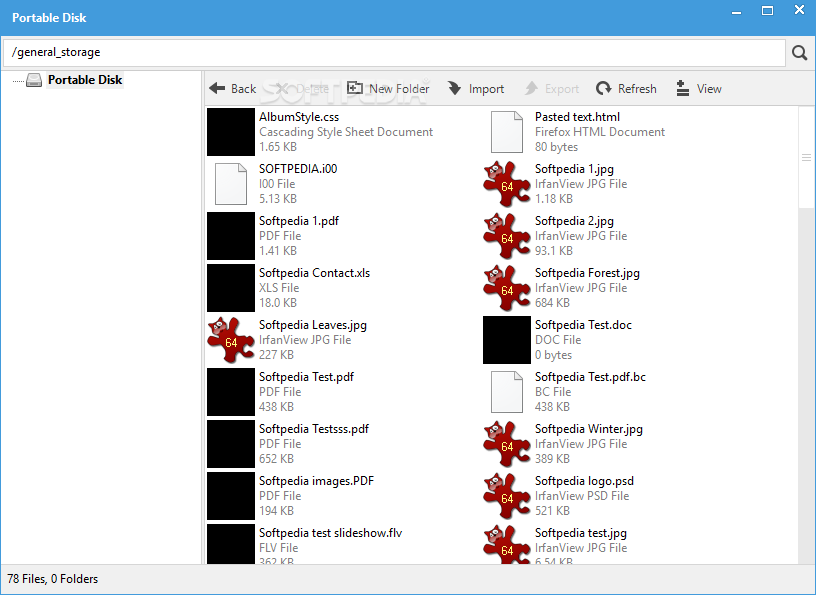Select the Pasted text.html document icon
Viewport: 816px width, 595px height.
[x=506, y=132]
